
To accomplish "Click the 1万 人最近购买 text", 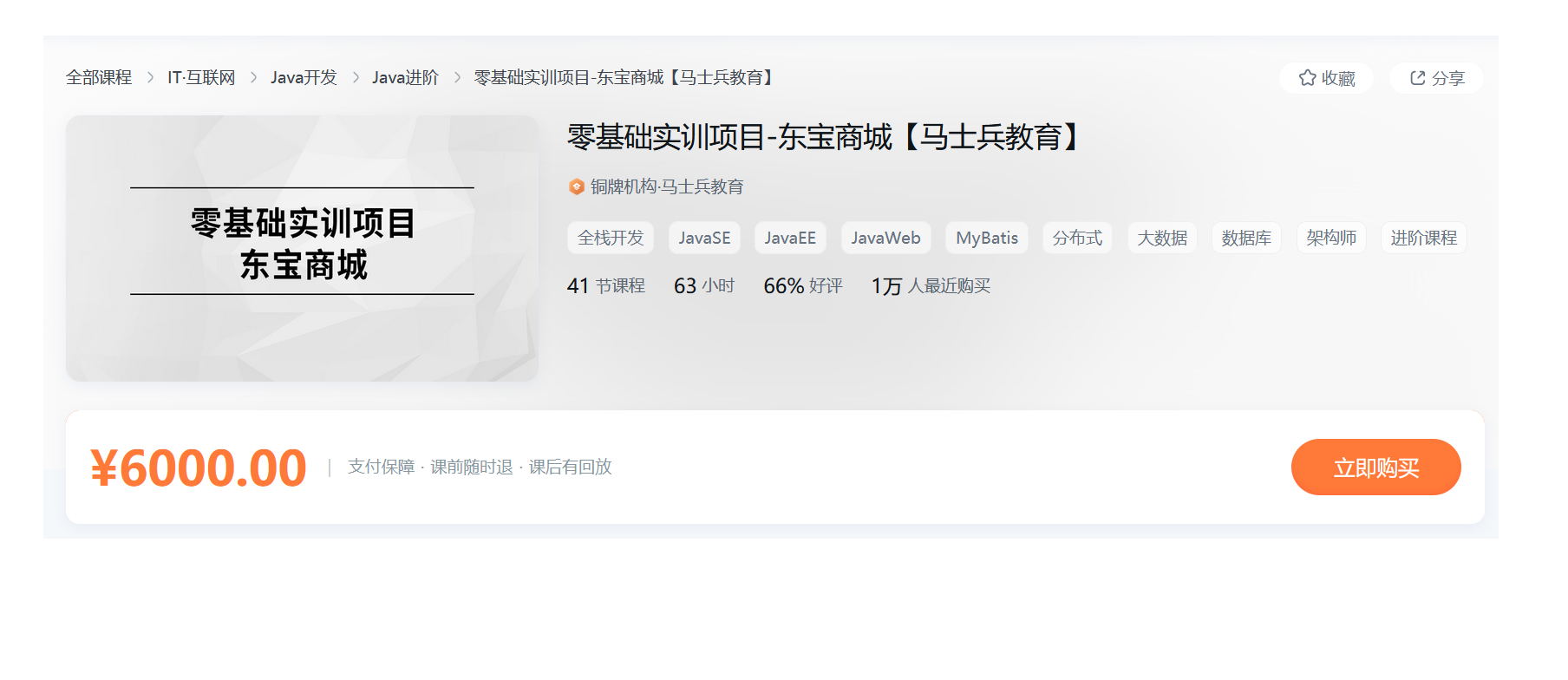I will (x=931, y=285).
